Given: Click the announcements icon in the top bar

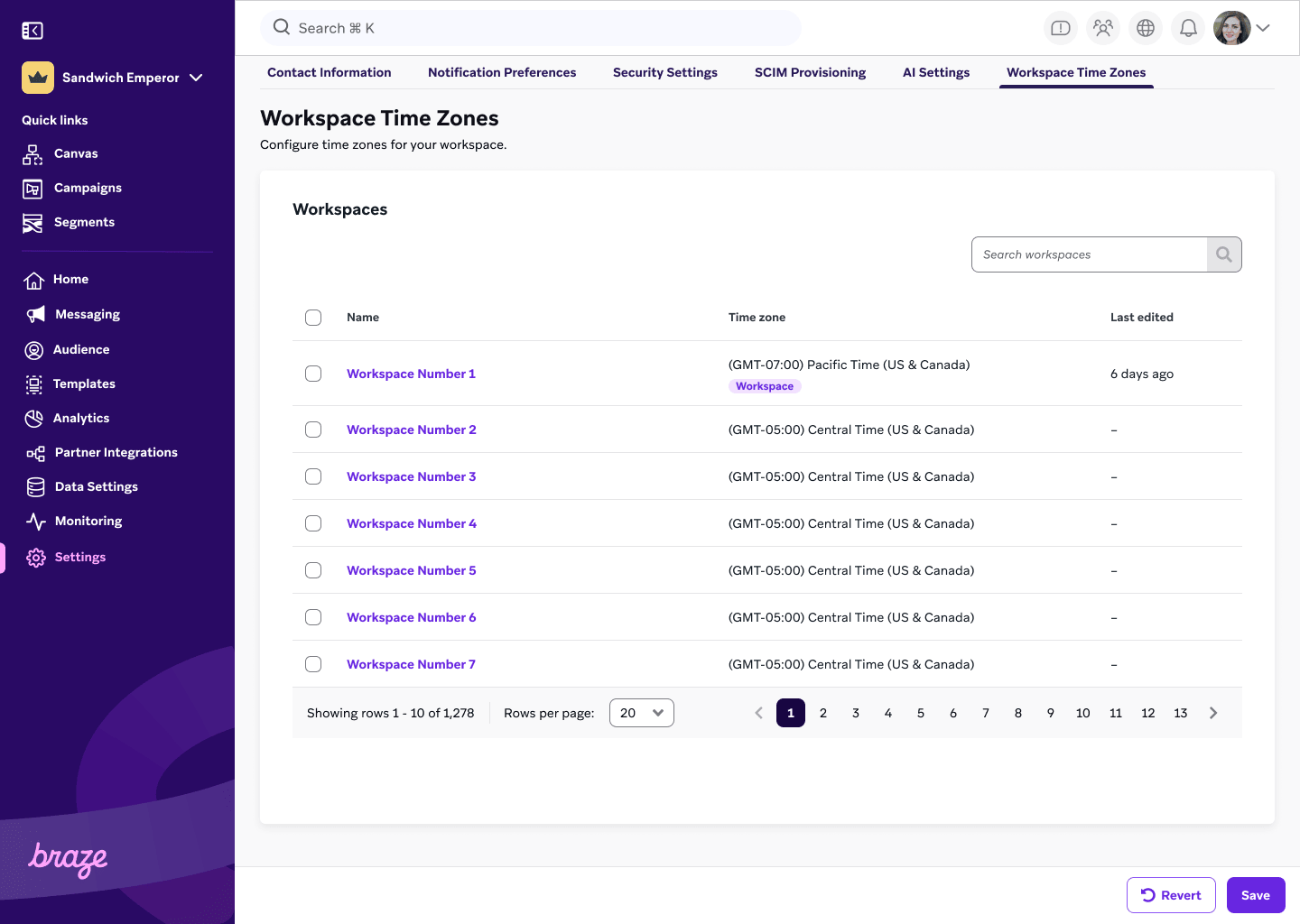Looking at the screenshot, I should coord(1060,28).
